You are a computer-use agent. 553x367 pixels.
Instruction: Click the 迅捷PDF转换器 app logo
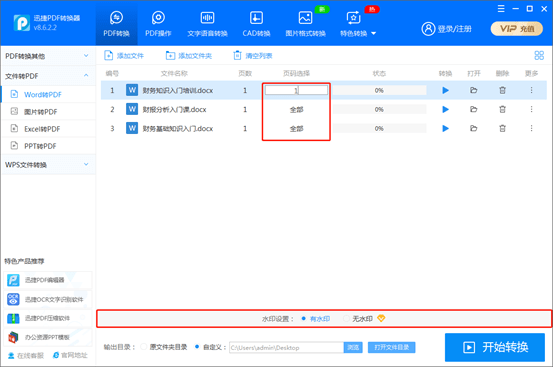coord(22,23)
